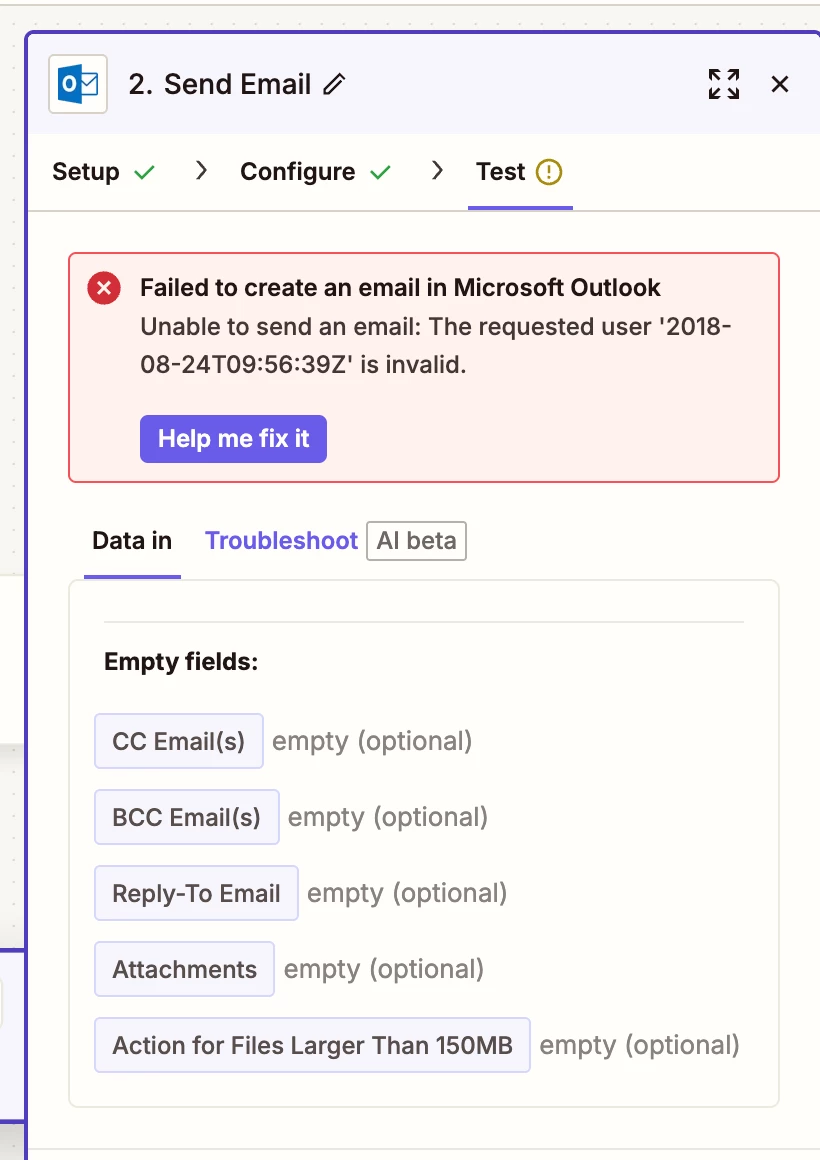Image resolution: width=820 pixels, height=1160 pixels.
Task: Click the red error X icon
Action: click(x=104, y=288)
